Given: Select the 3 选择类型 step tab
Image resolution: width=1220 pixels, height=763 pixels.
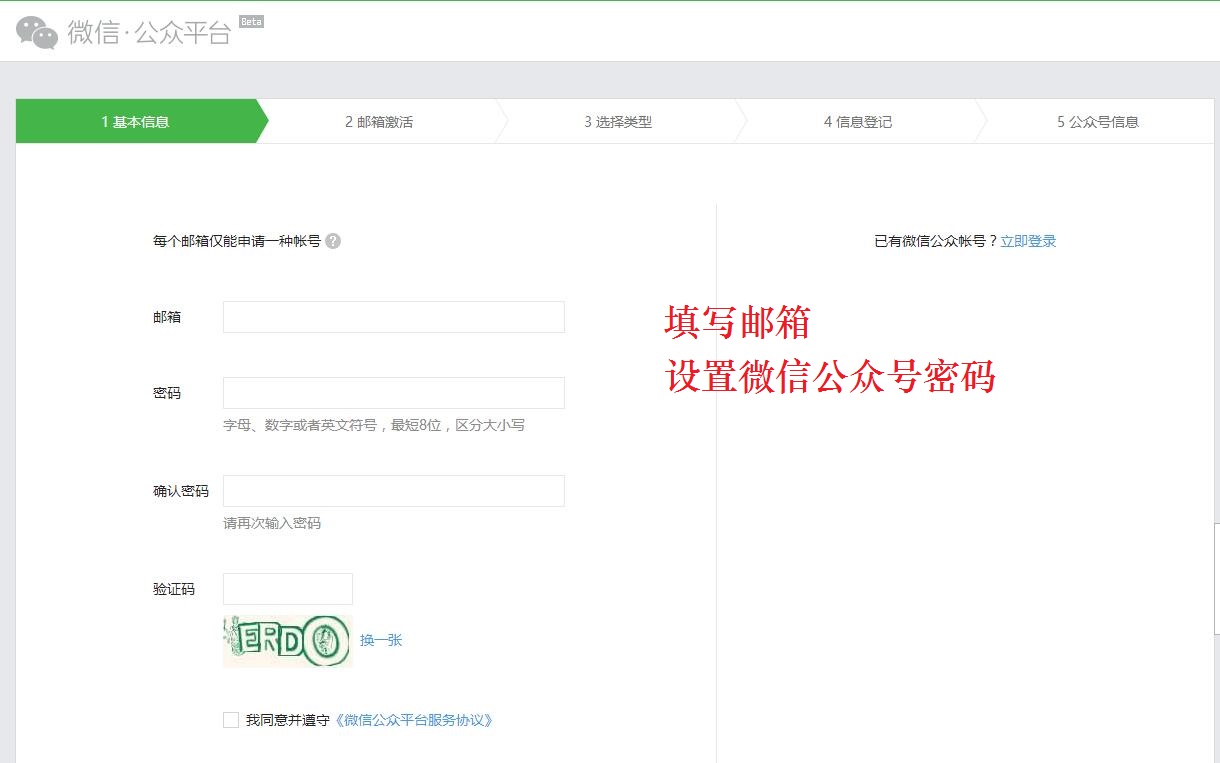Looking at the screenshot, I should tap(618, 122).
